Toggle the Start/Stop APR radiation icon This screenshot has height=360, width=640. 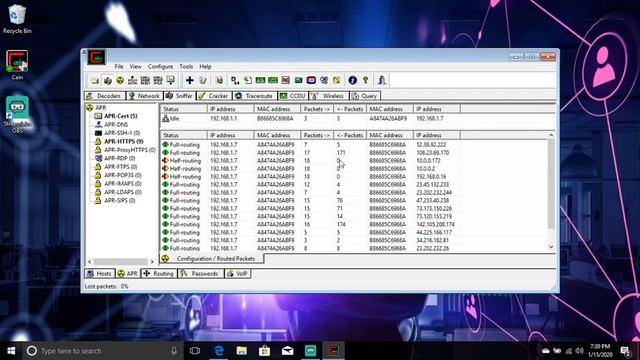[x=120, y=80]
